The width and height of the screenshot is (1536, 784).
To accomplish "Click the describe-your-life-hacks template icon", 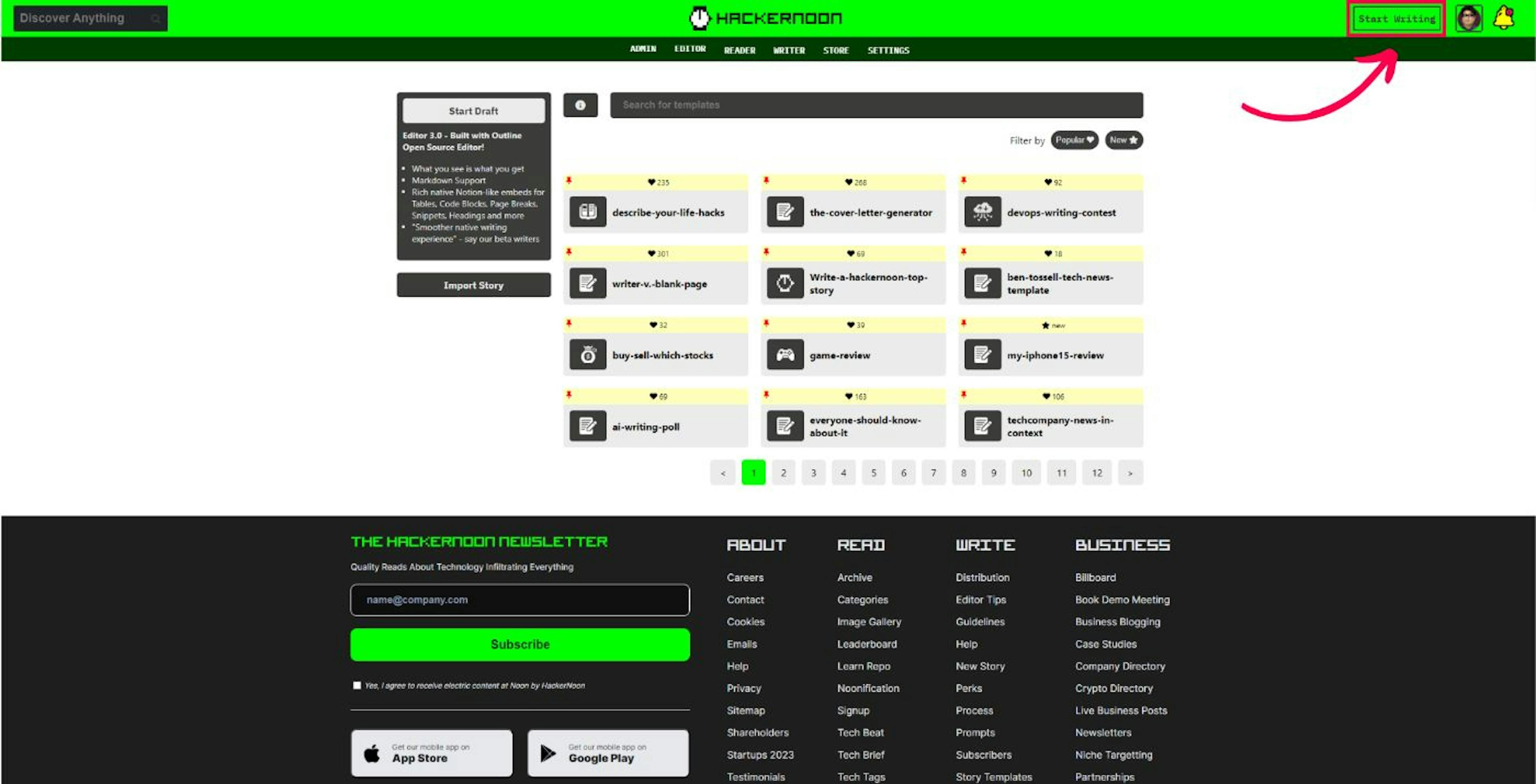I will [587, 212].
